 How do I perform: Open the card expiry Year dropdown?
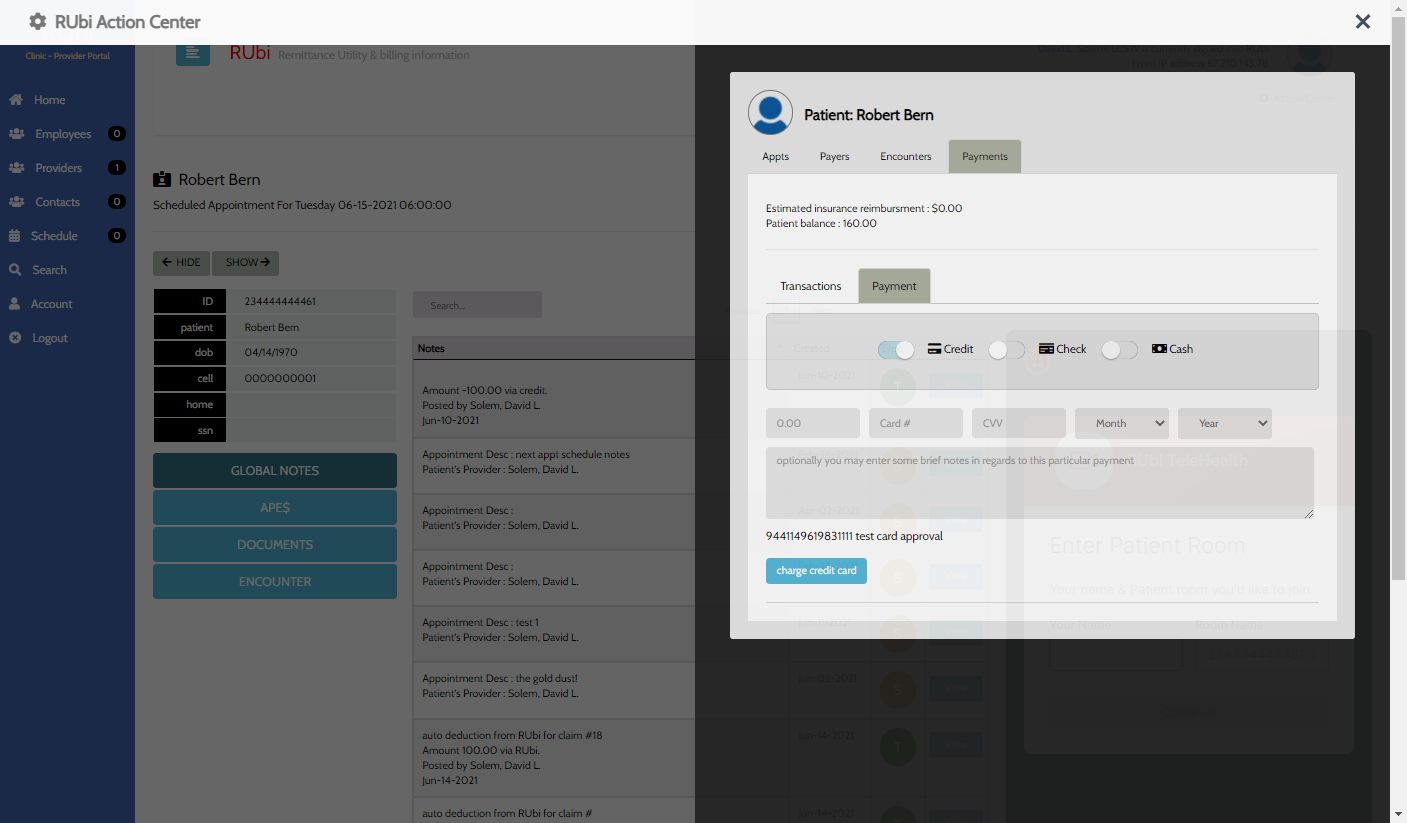pos(1224,423)
